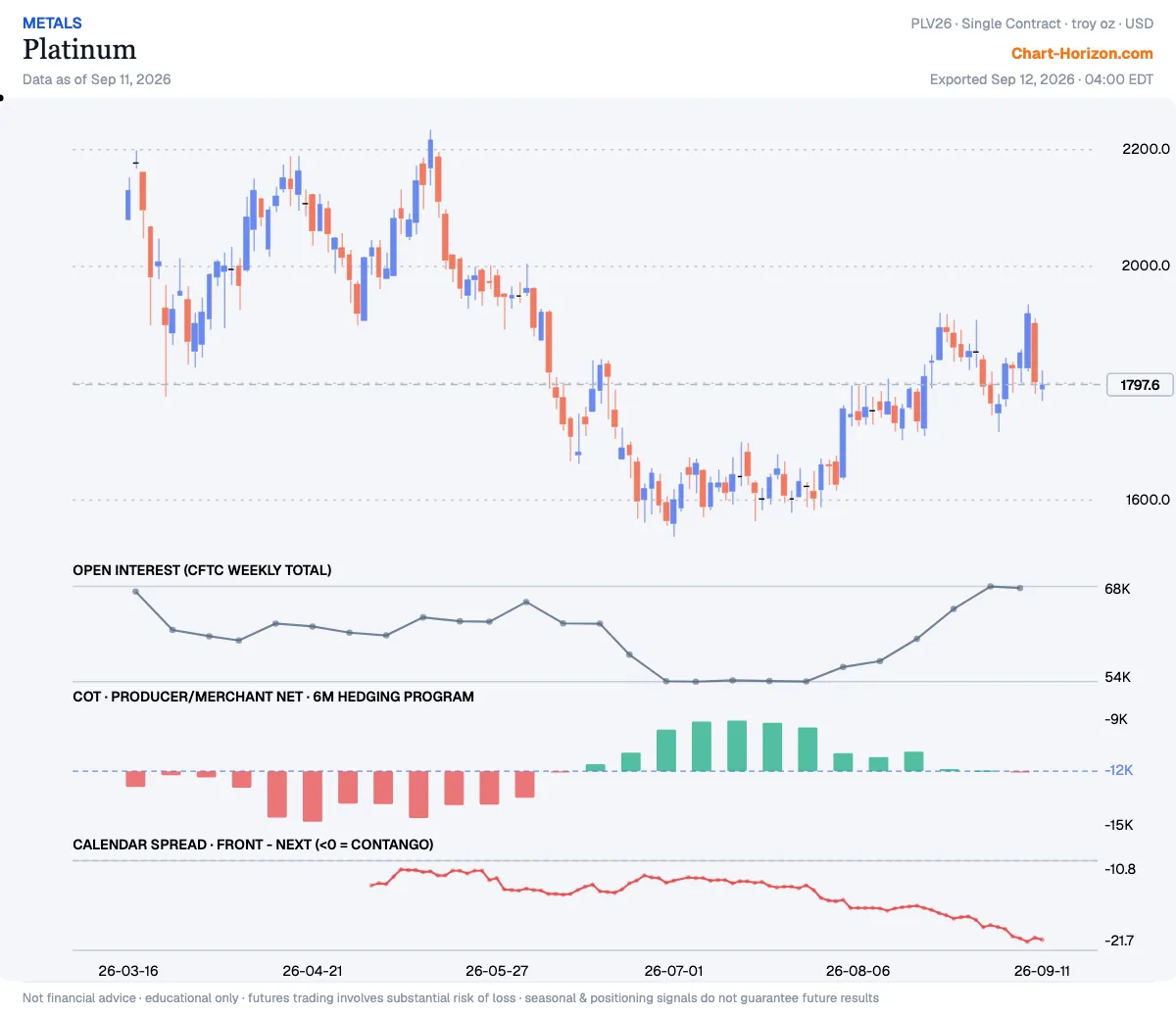Click the 26-08-06 date label
The image size is (1176, 1015).
pos(858,971)
